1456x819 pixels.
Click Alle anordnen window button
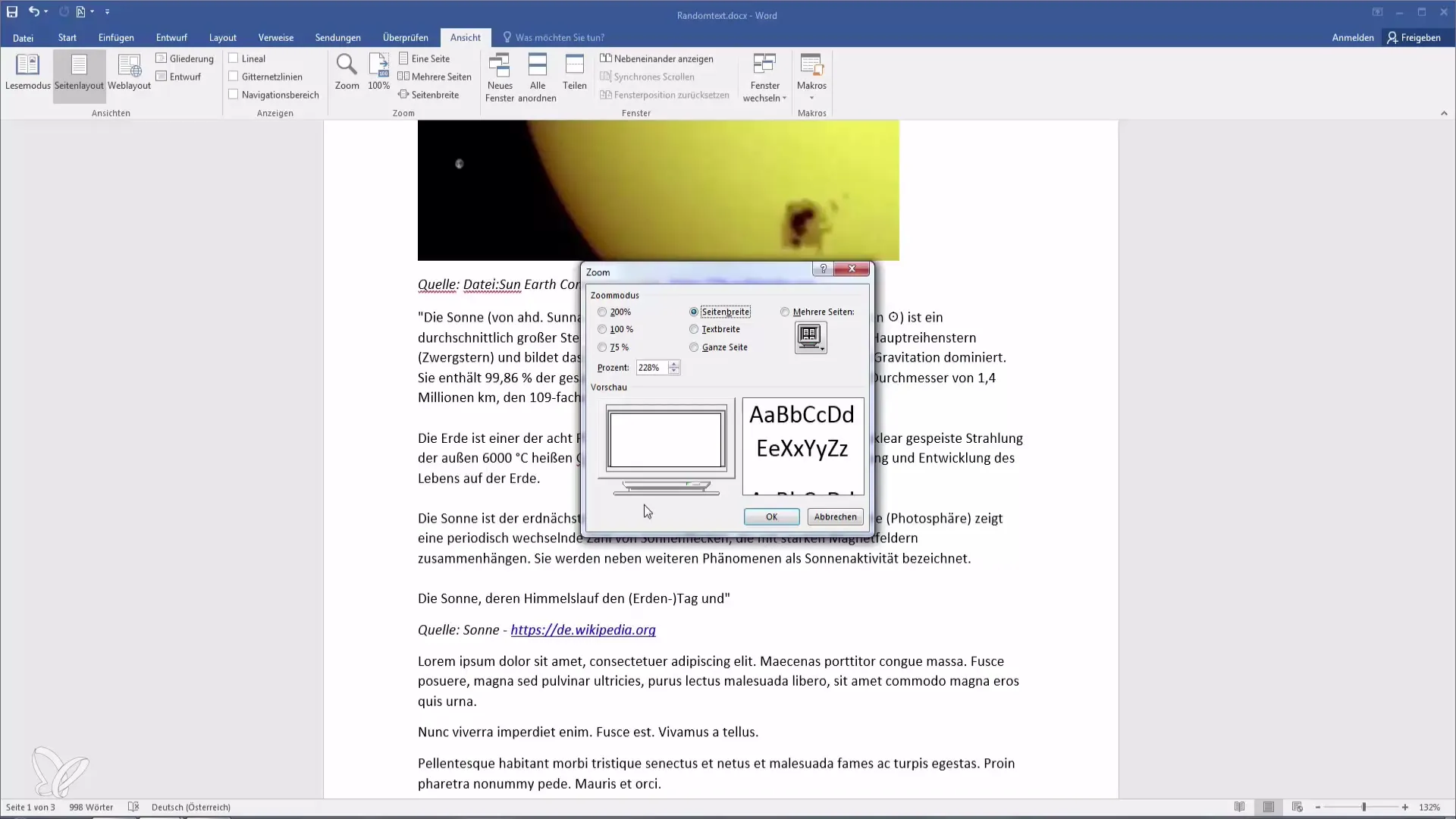coord(537,77)
